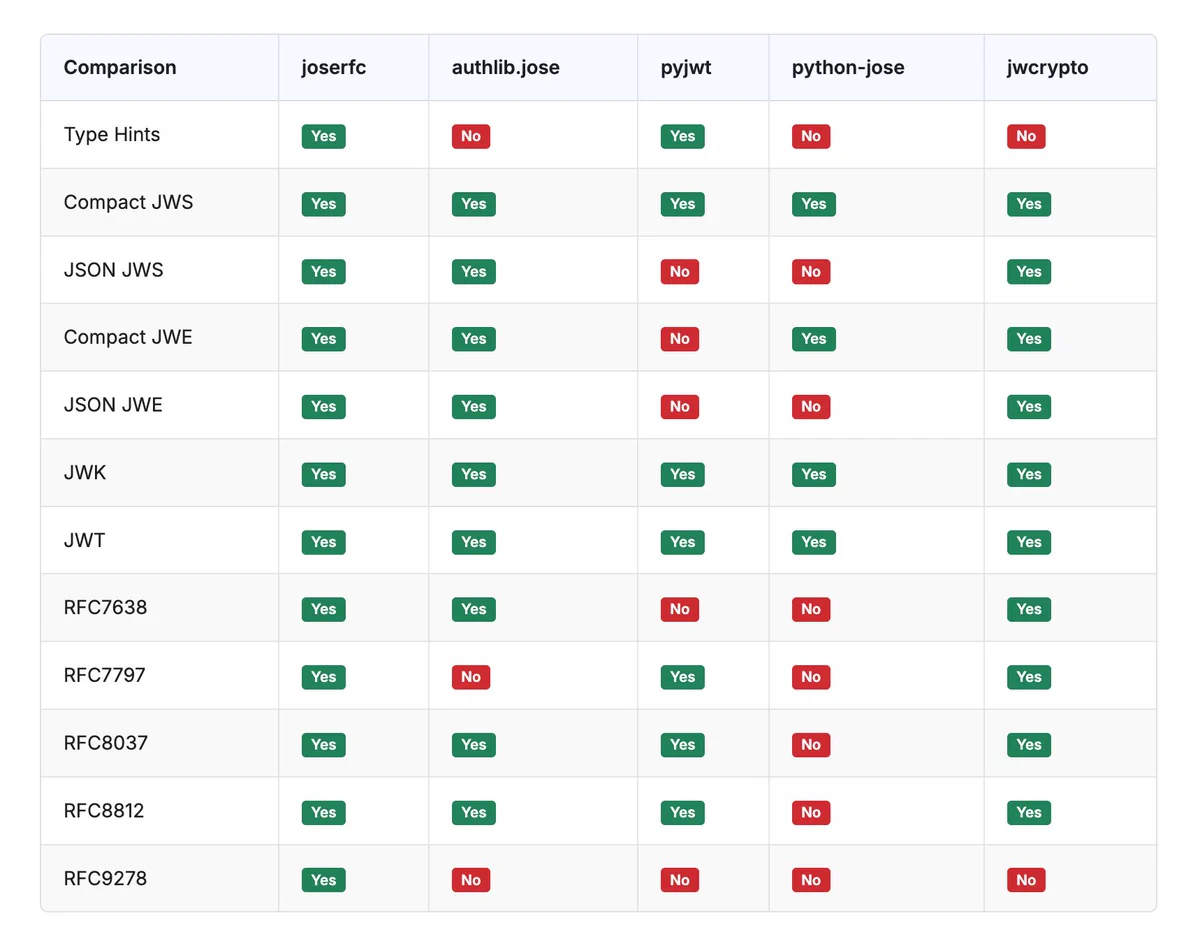The image size is (1200, 946).
Task: Select the JWT row label
Action: 85,541
